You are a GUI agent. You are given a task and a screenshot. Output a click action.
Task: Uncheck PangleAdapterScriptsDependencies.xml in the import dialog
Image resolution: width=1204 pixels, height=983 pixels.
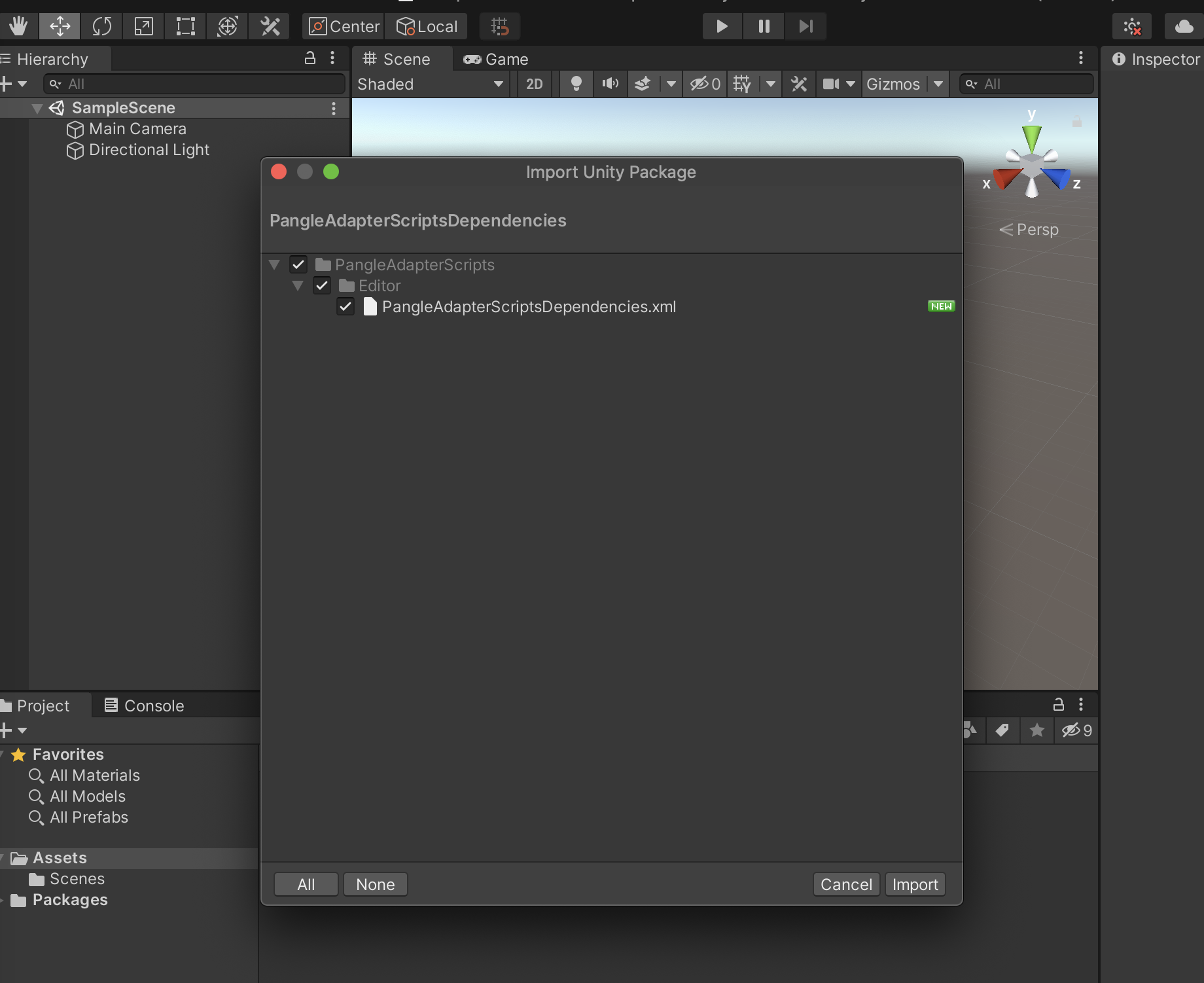click(x=345, y=306)
